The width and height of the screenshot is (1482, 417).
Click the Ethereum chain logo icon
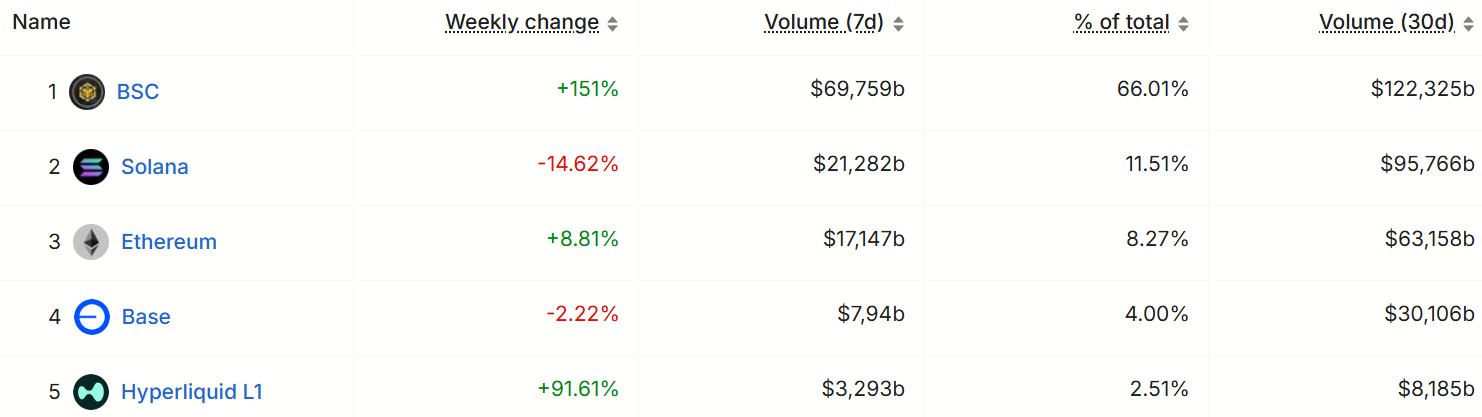pyautogui.click(x=91, y=242)
